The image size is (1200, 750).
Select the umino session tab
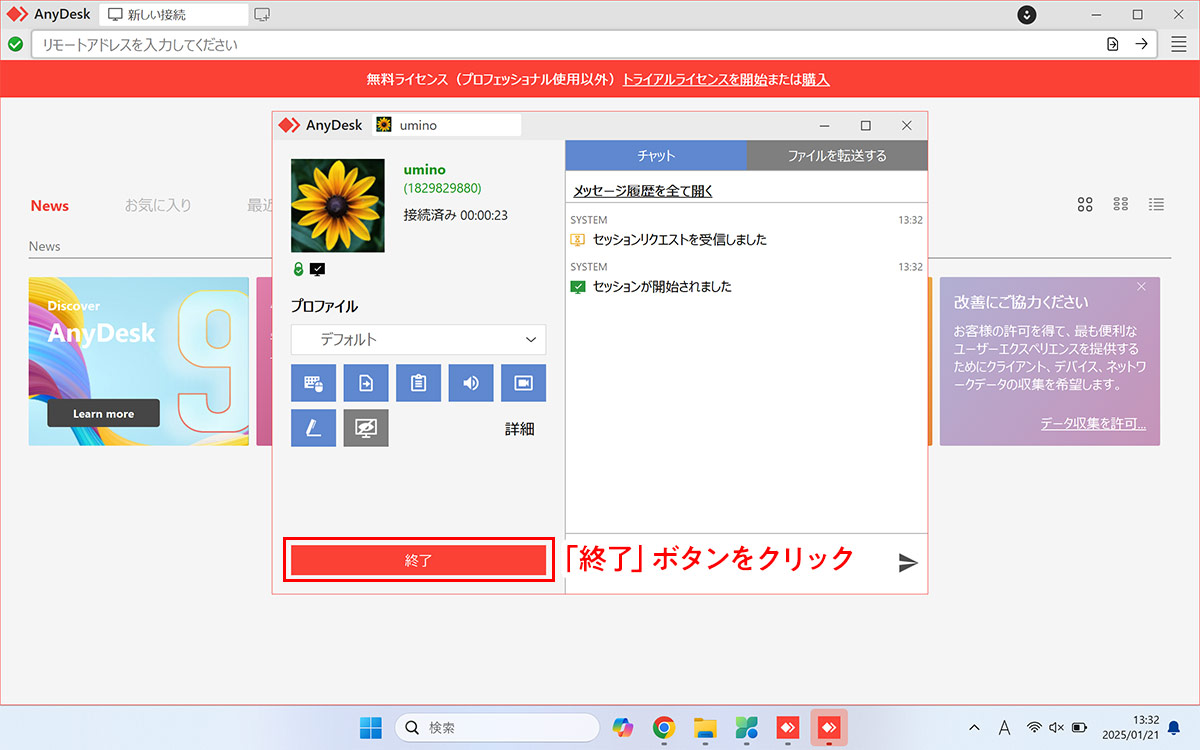[x=447, y=125]
